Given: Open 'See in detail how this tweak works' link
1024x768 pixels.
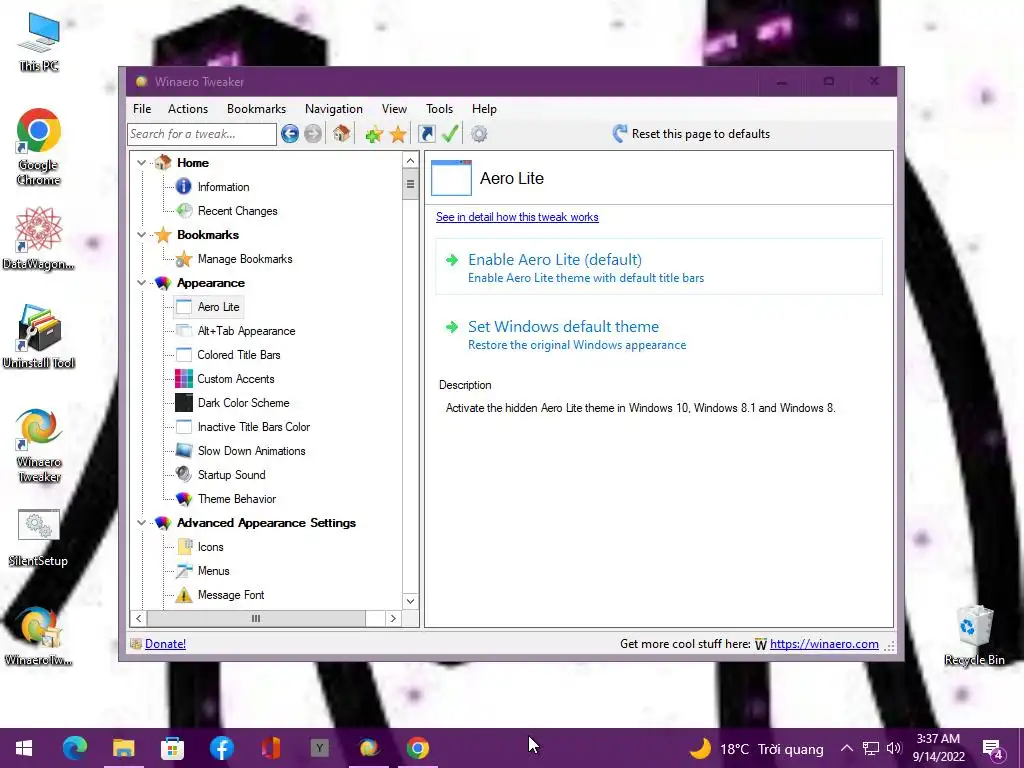Looking at the screenshot, I should pyautogui.click(x=517, y=217).
